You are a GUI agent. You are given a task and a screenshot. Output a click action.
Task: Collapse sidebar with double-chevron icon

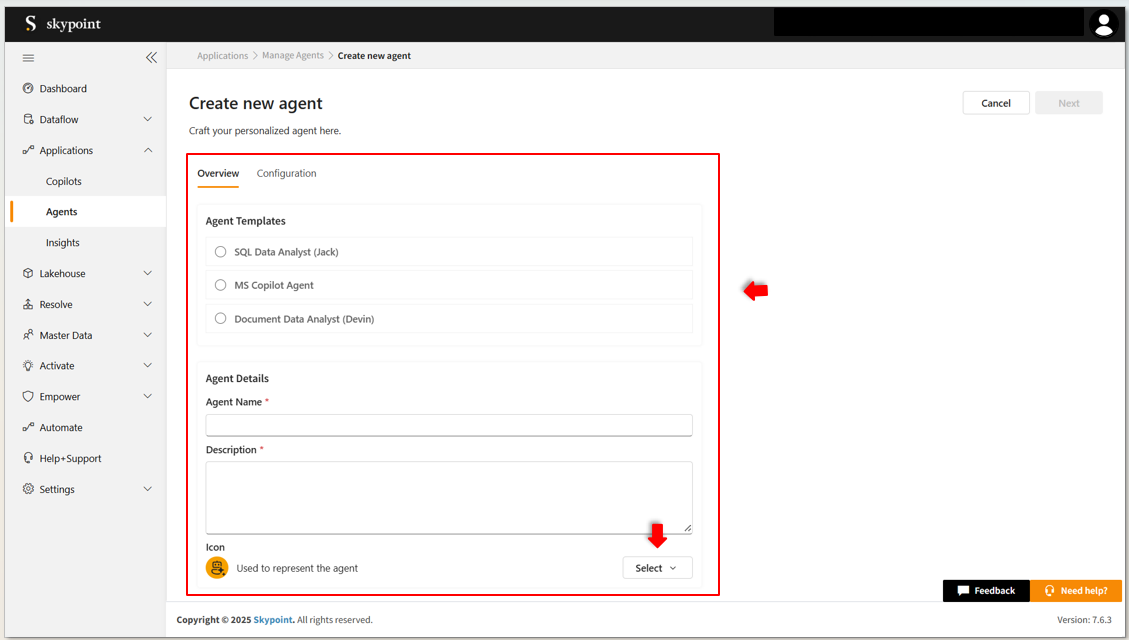(151, 58)
